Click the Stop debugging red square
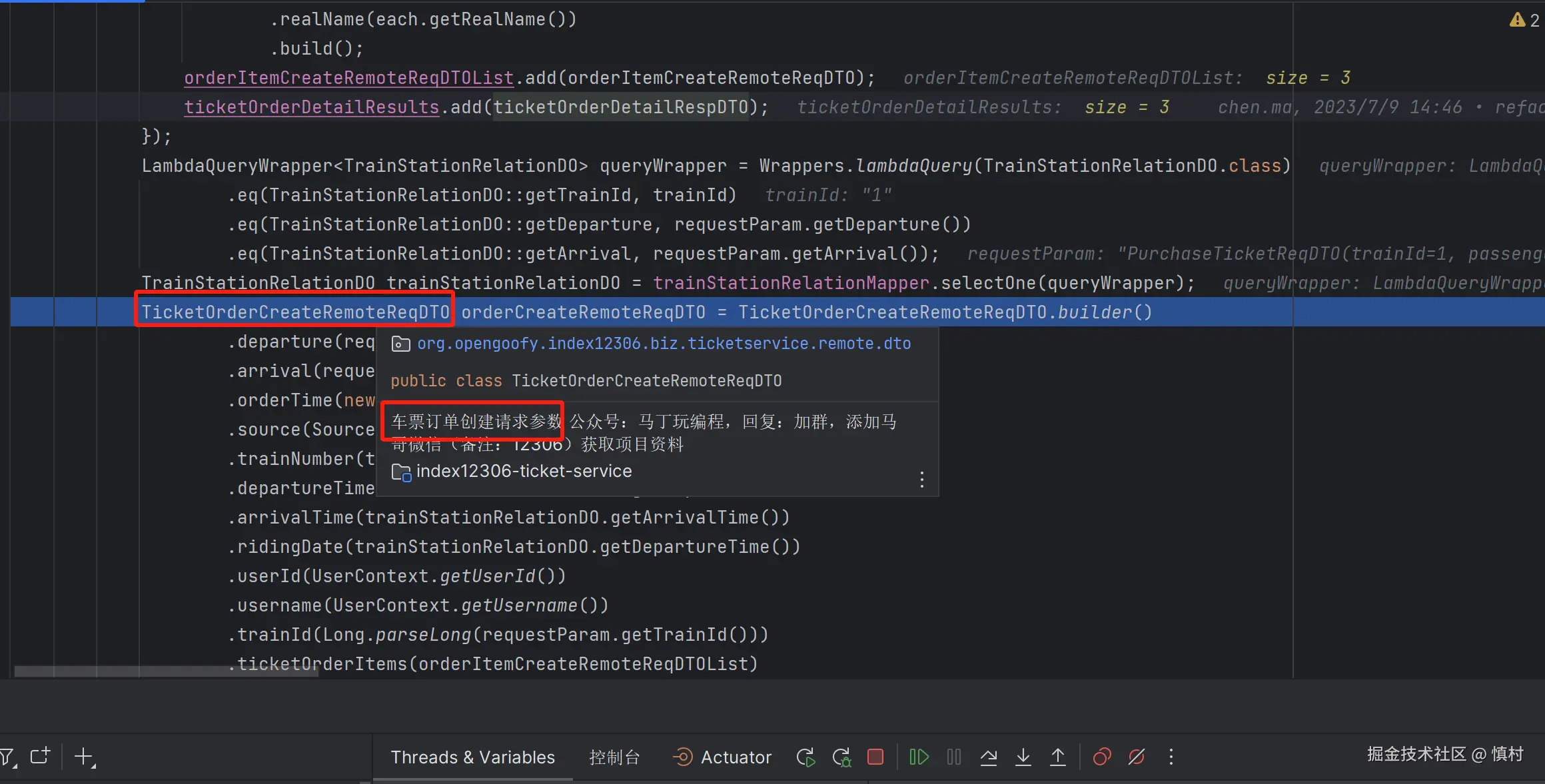1545x784 pixels. click(x=875, y=757)
